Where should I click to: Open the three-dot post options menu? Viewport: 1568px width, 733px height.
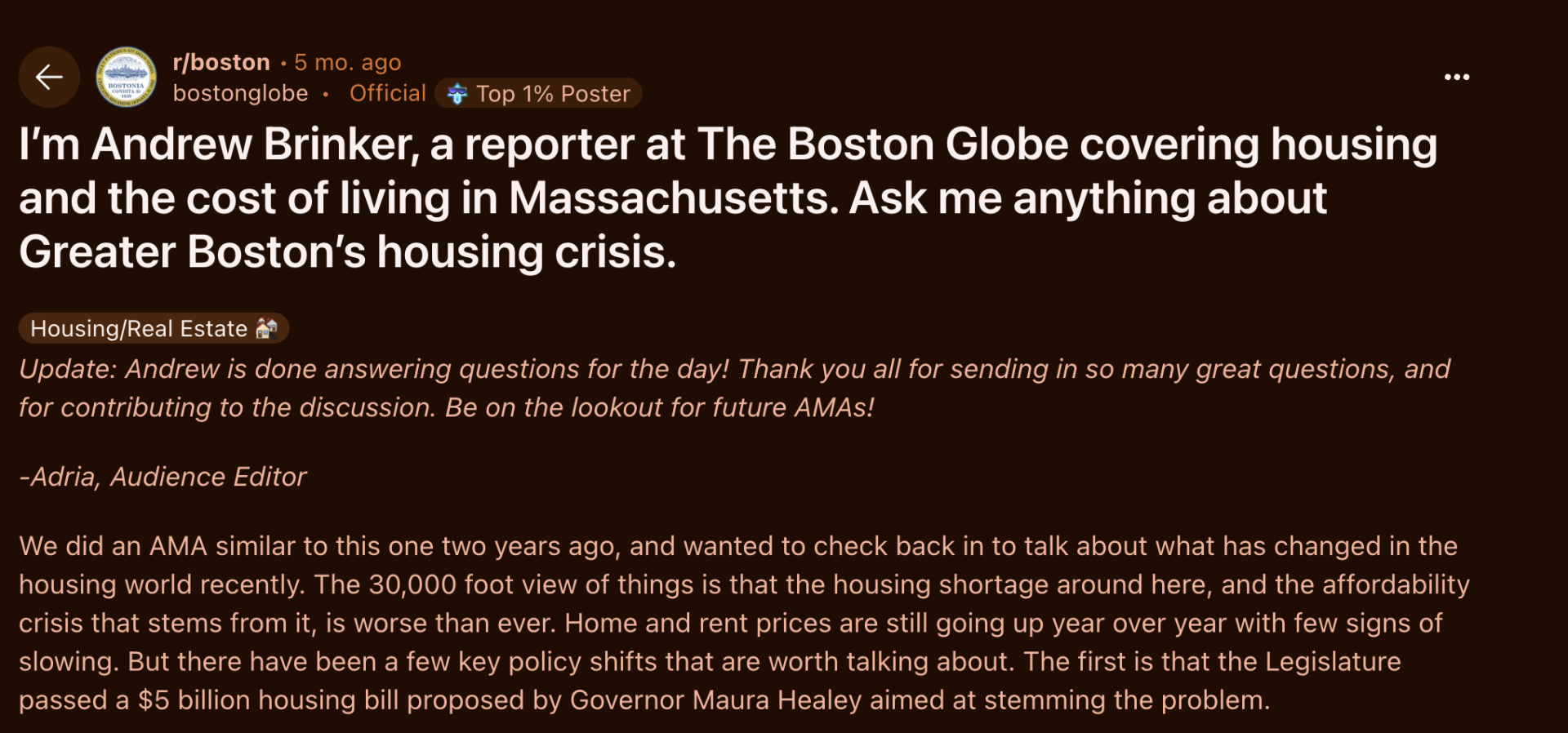coord(1456,77)
